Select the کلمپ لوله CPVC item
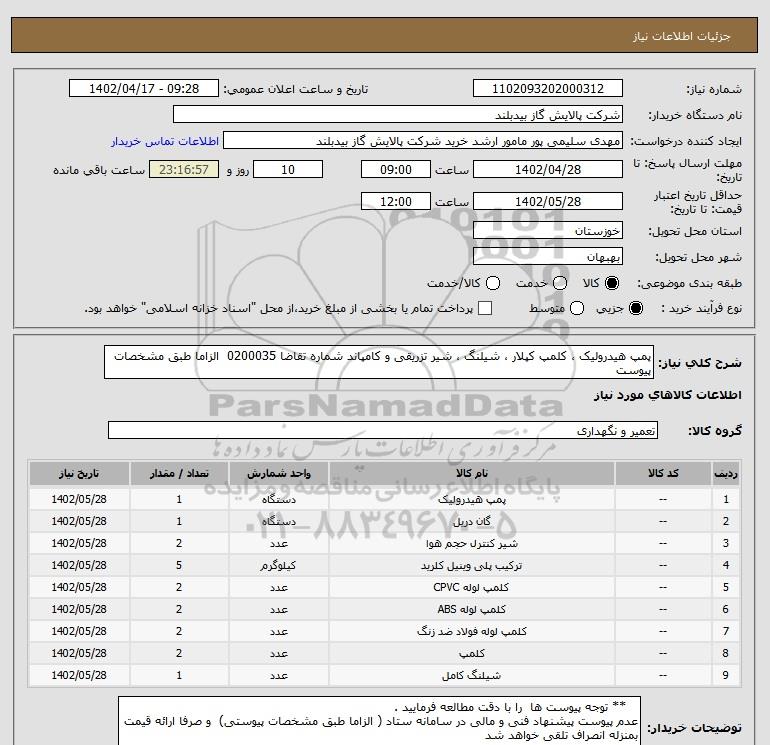The width and height of the screenshot is (770, 745). click(471, 587)
